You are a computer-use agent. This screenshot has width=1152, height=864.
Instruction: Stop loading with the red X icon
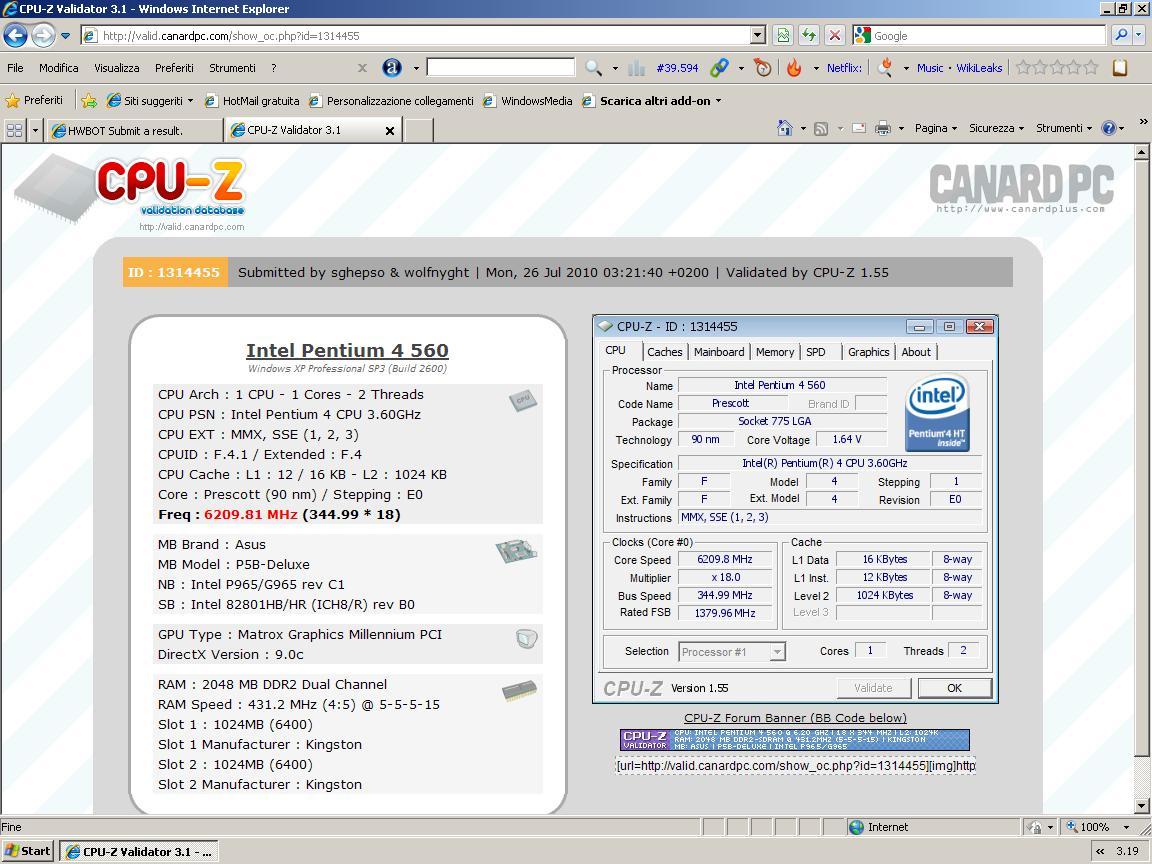pos(835,35)
